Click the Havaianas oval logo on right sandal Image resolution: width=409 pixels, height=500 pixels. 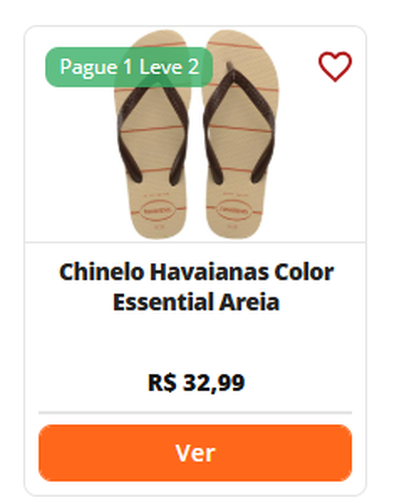234,211
